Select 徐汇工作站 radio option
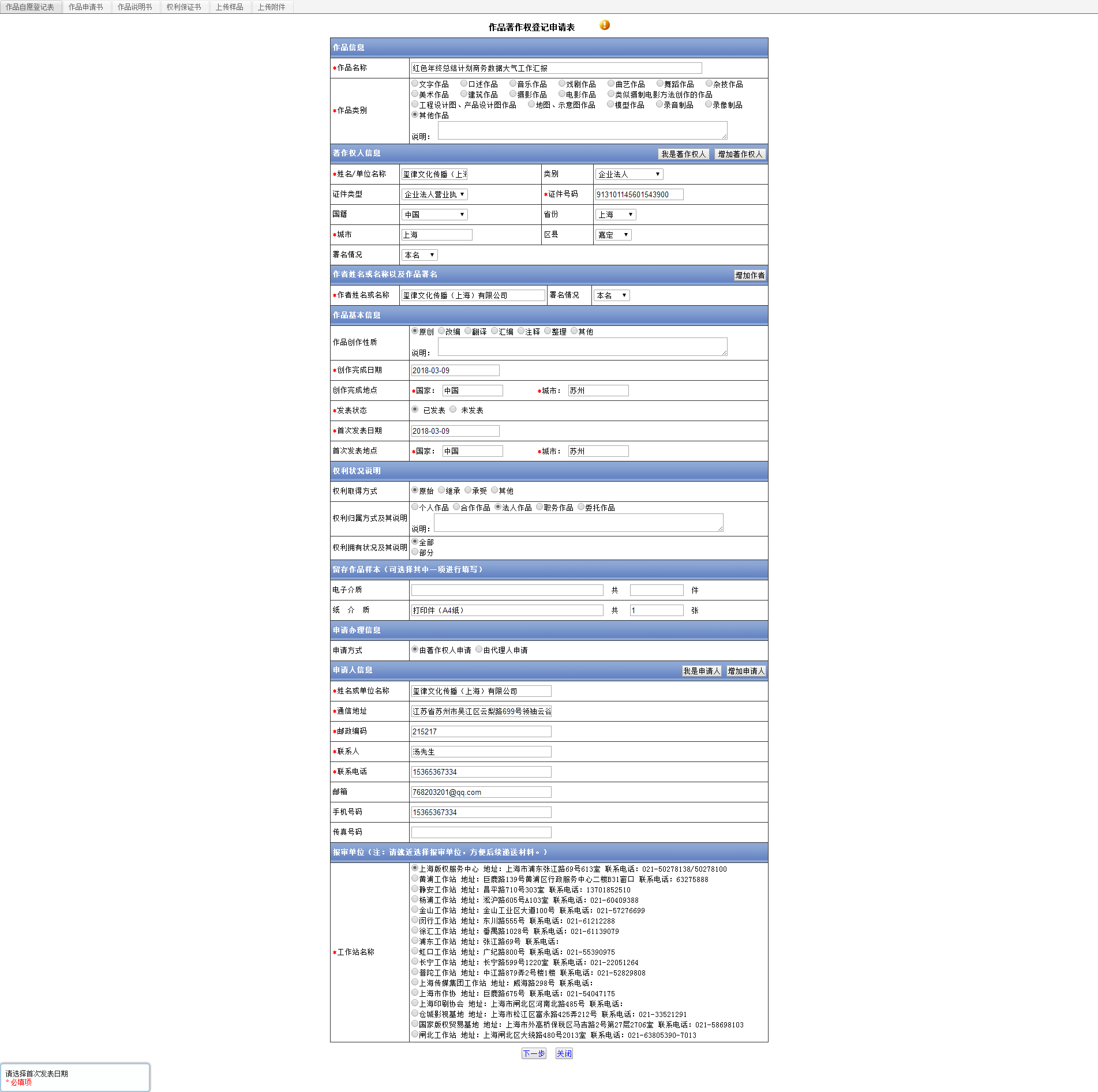Screen dimensions: 1098x1092 [x=415, y=930]
